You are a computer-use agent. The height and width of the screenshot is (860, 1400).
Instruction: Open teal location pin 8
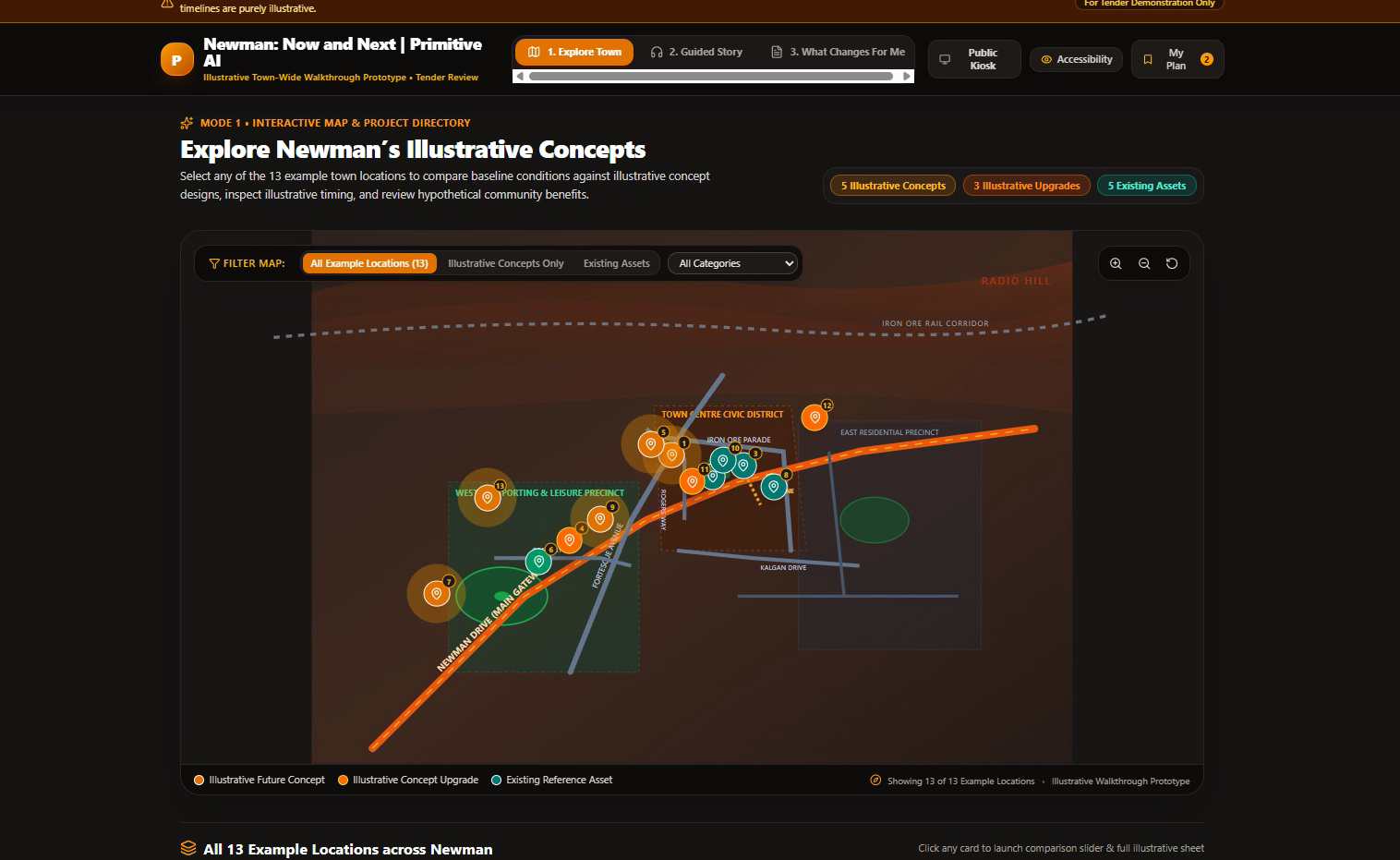pos(774,486)
